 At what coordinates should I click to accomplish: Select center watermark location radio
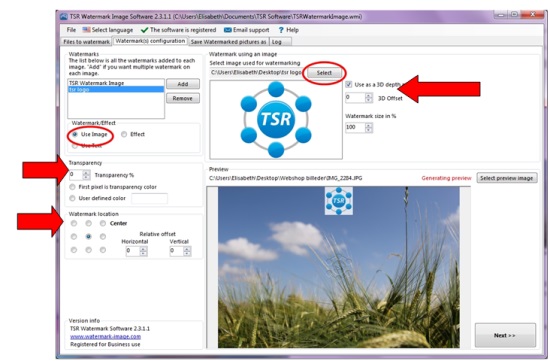coord(88,237)
